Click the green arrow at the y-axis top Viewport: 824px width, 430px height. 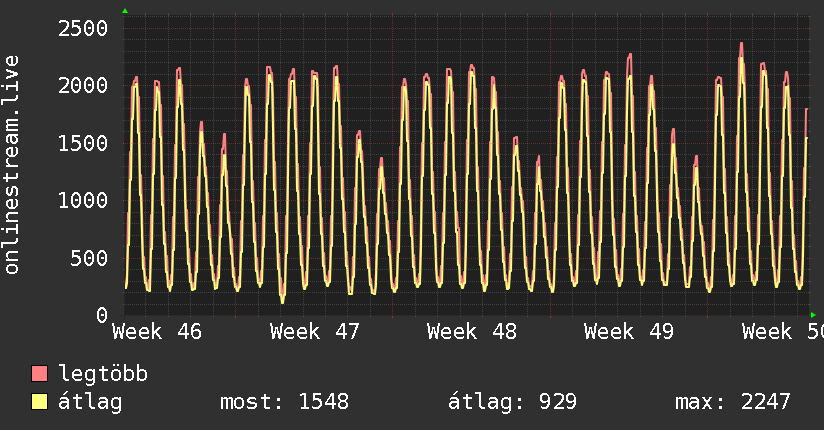pyautogui.click(x=125, y=11)
